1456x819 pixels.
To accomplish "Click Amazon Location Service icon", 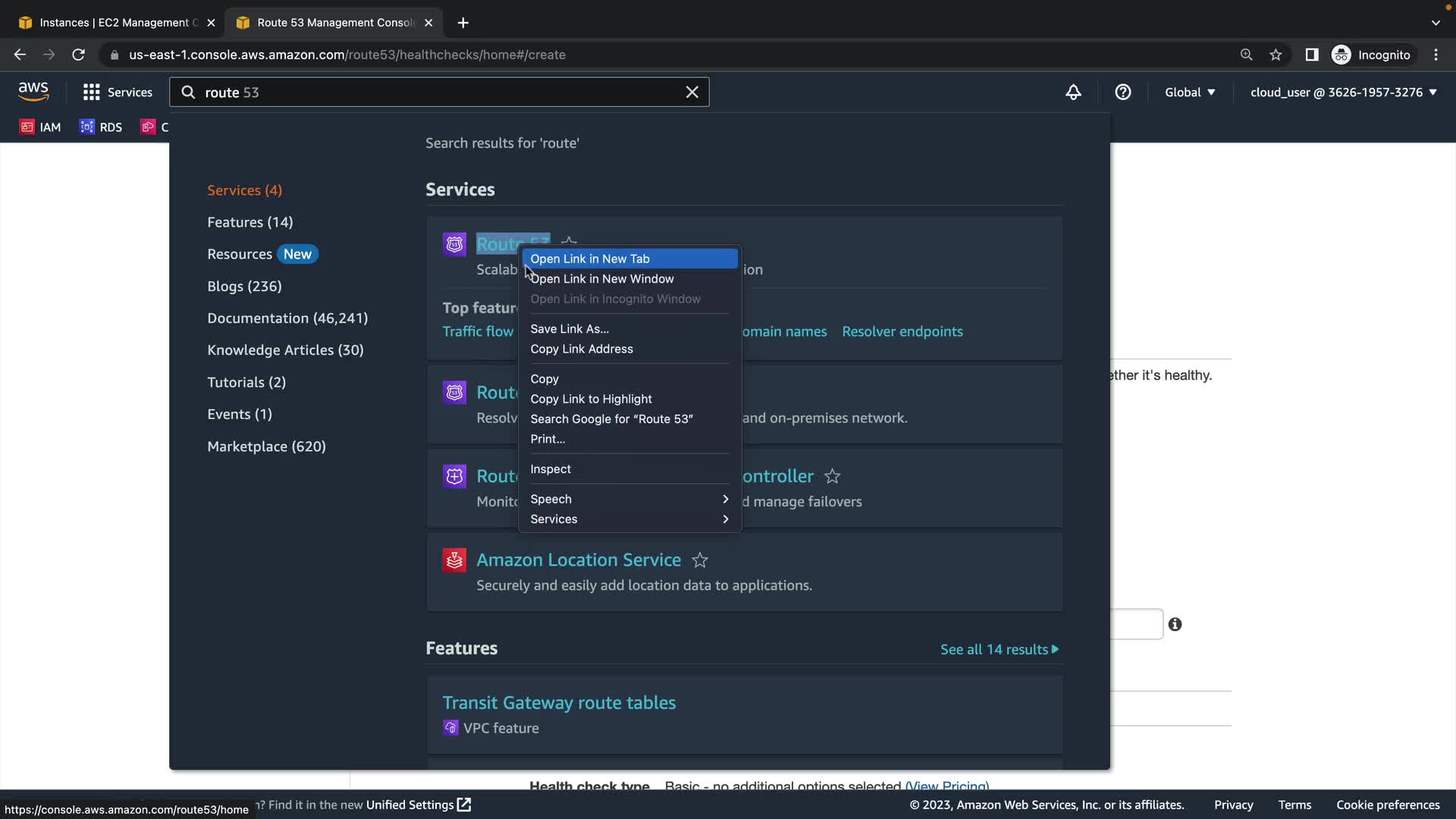I will 454,560.
